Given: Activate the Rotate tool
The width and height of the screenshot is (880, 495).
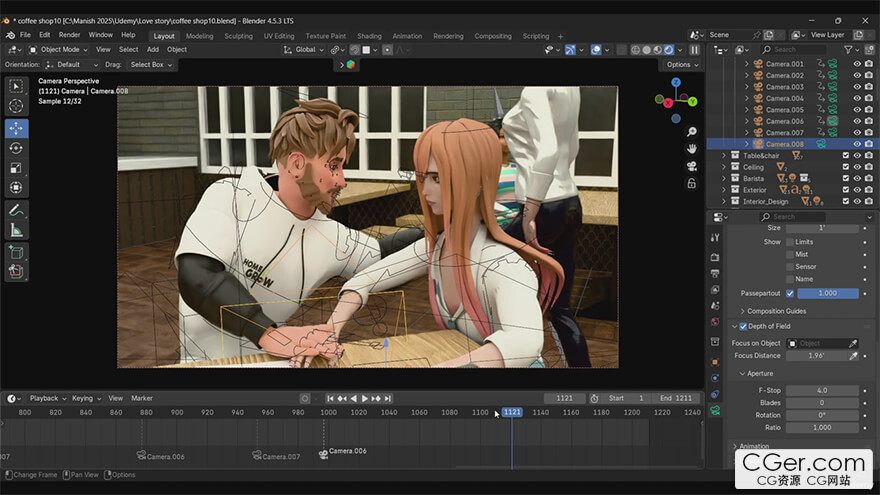Looking at the screenshot, I should [16, 148].
